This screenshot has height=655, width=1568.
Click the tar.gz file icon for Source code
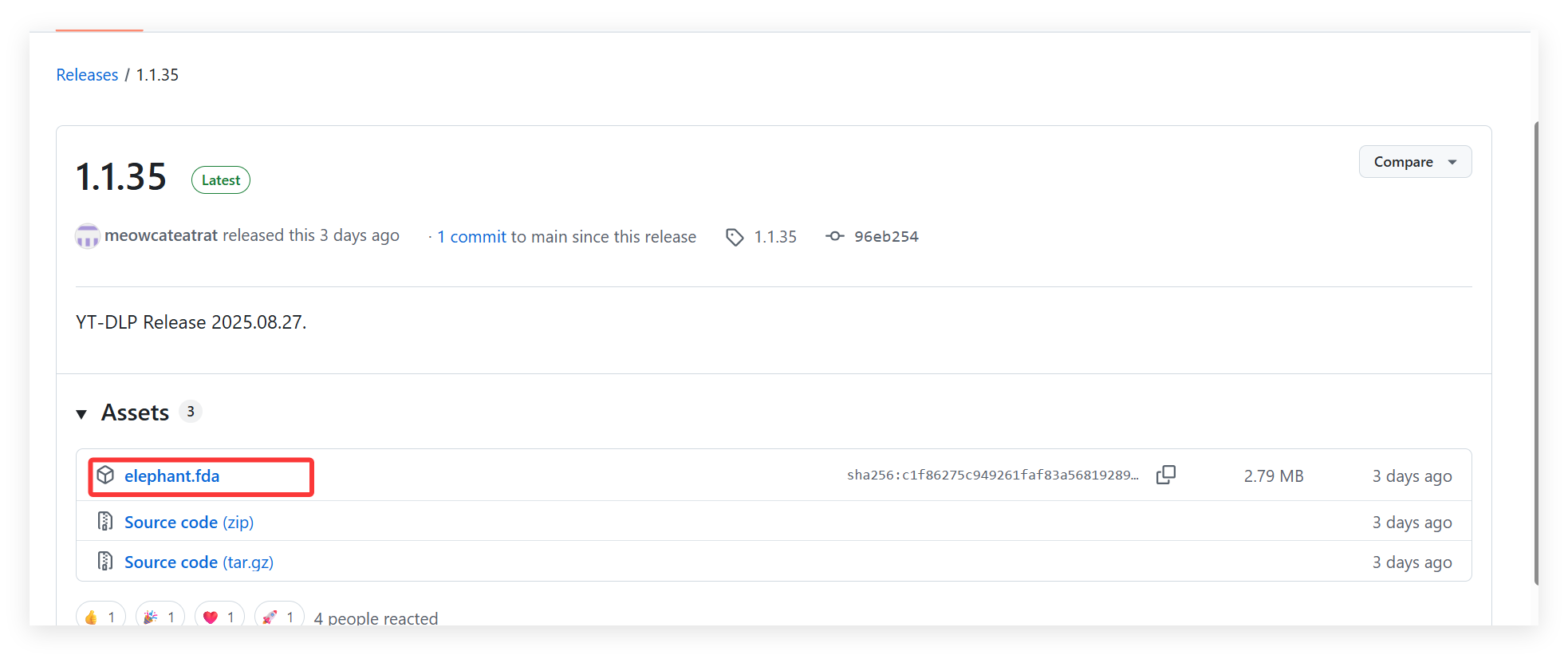point(105,562)
